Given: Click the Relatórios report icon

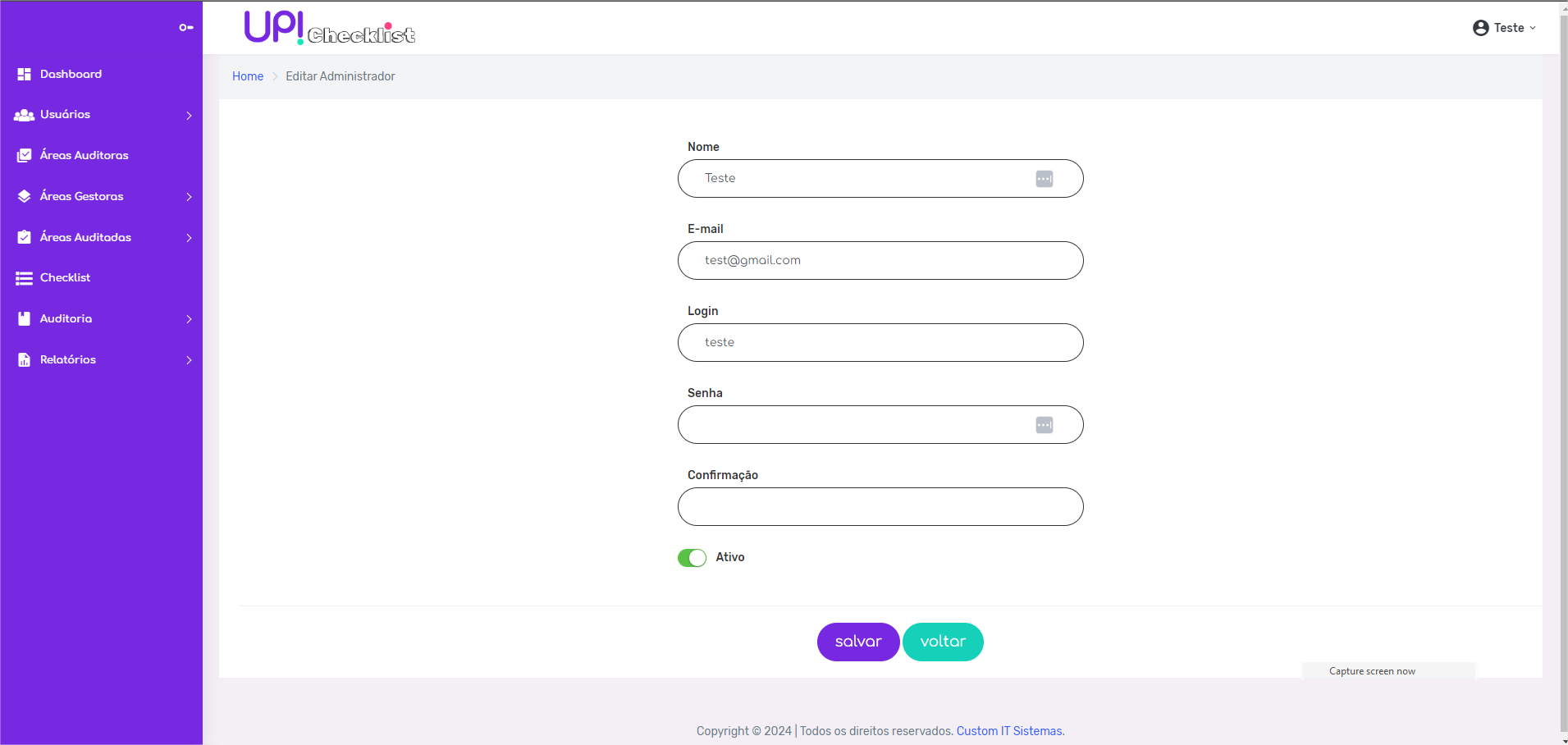Looking at the screenshot, I should [x=25, y=359].
